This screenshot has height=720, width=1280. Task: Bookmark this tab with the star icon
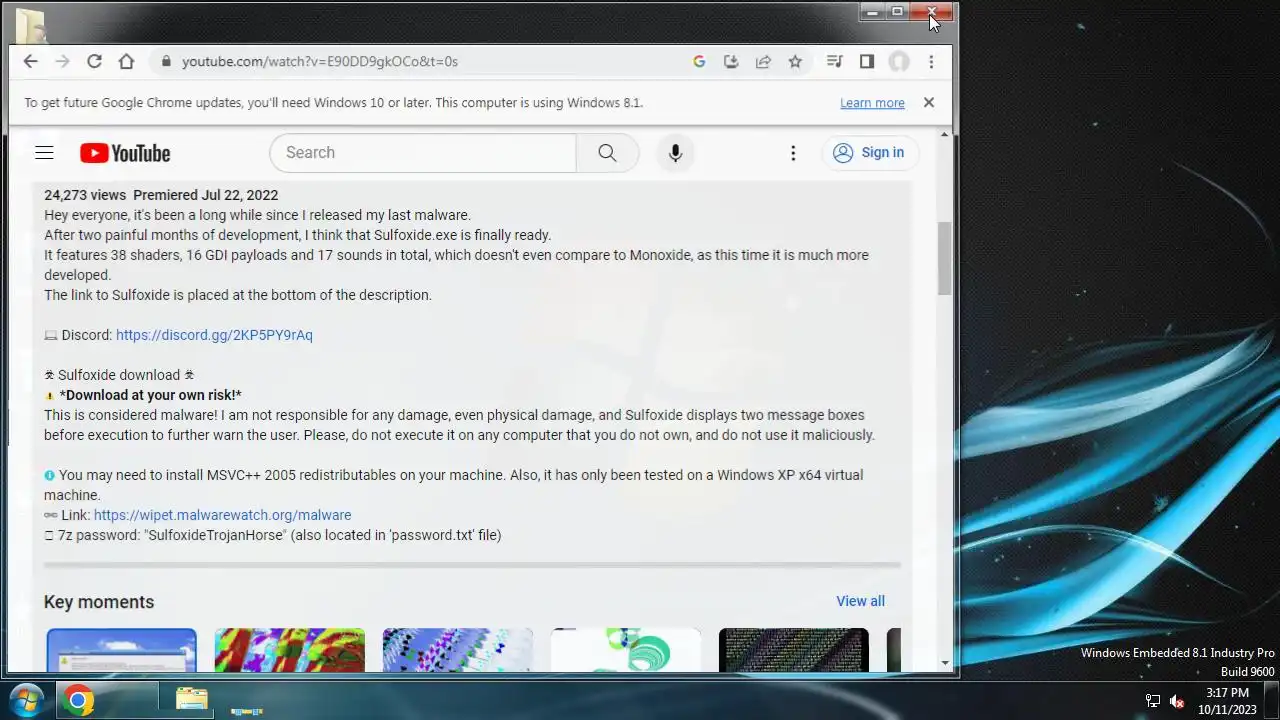click(795, 62)
